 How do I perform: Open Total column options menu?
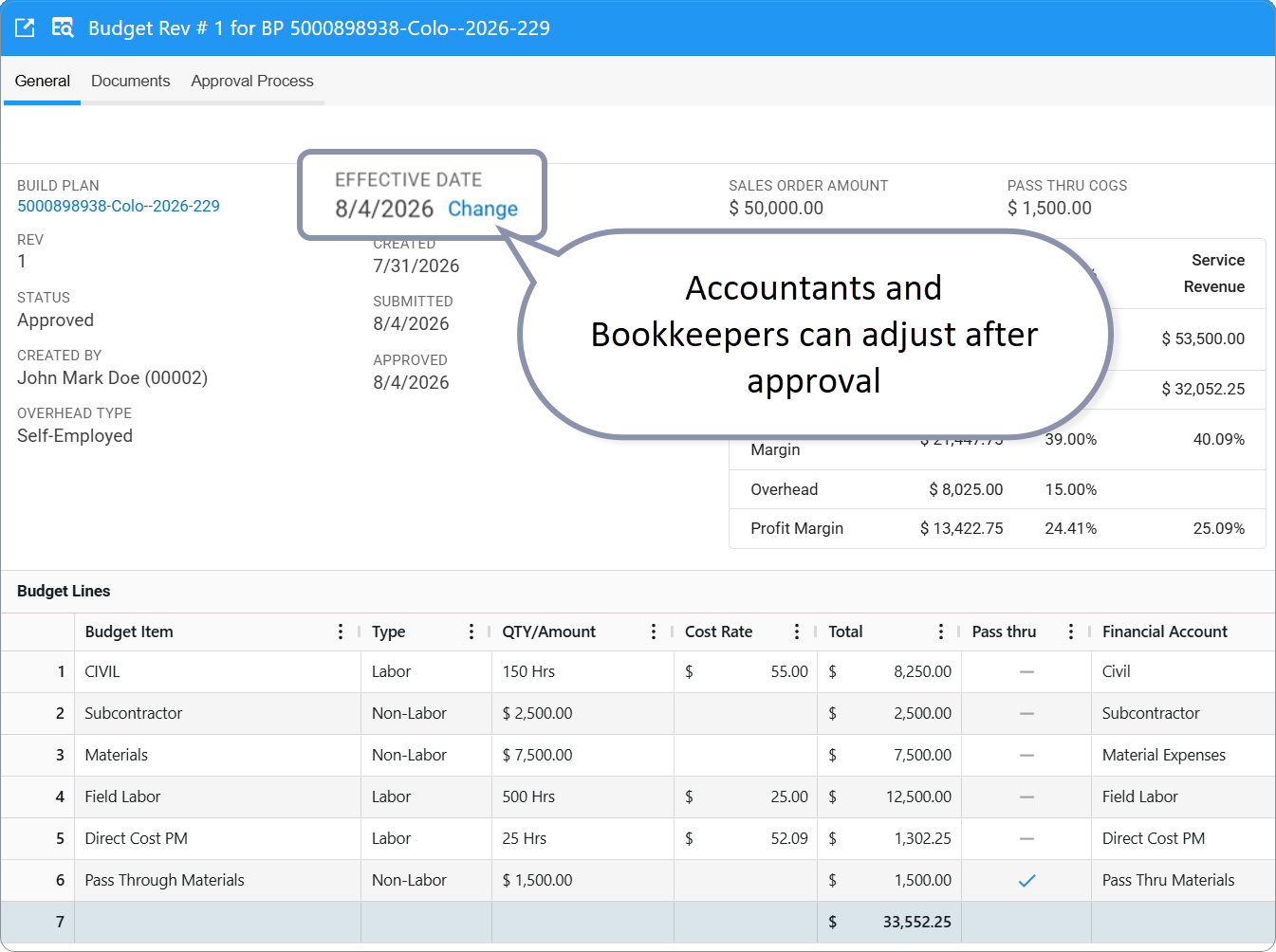point(941,632)
